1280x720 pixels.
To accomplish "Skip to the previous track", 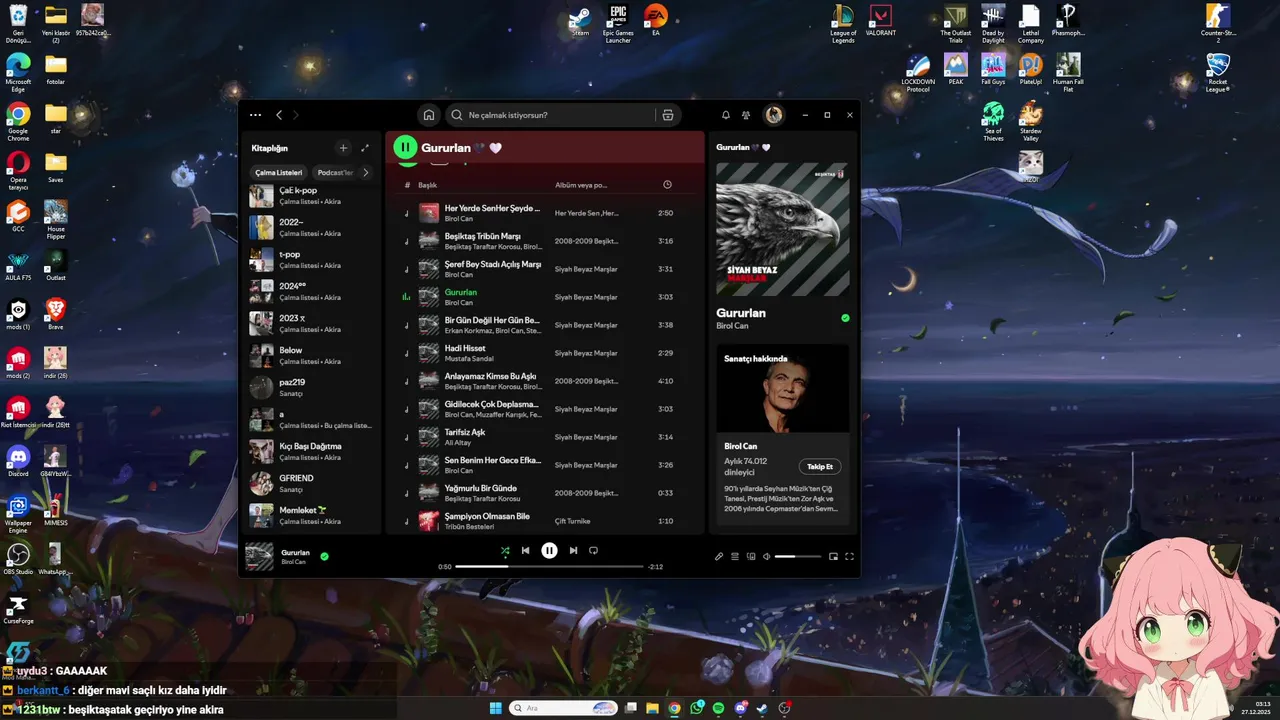I will pos(525,550).
